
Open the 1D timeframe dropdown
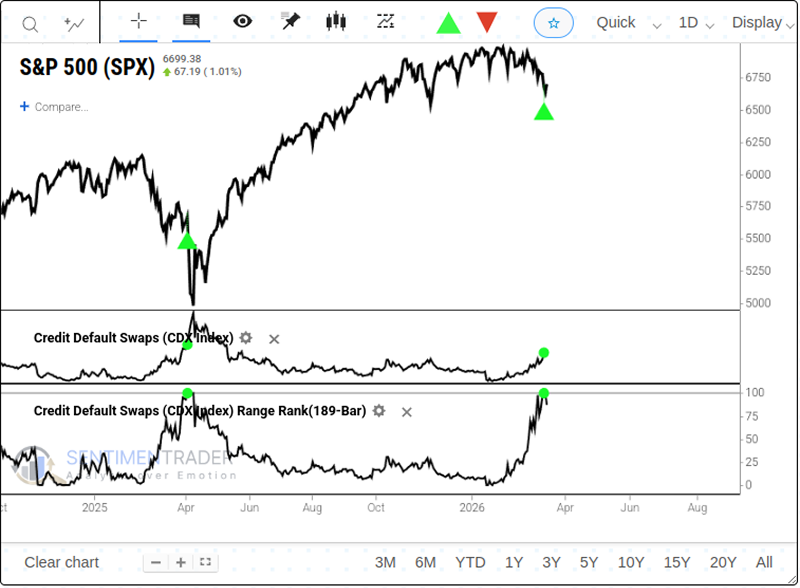tap(690, 22)
